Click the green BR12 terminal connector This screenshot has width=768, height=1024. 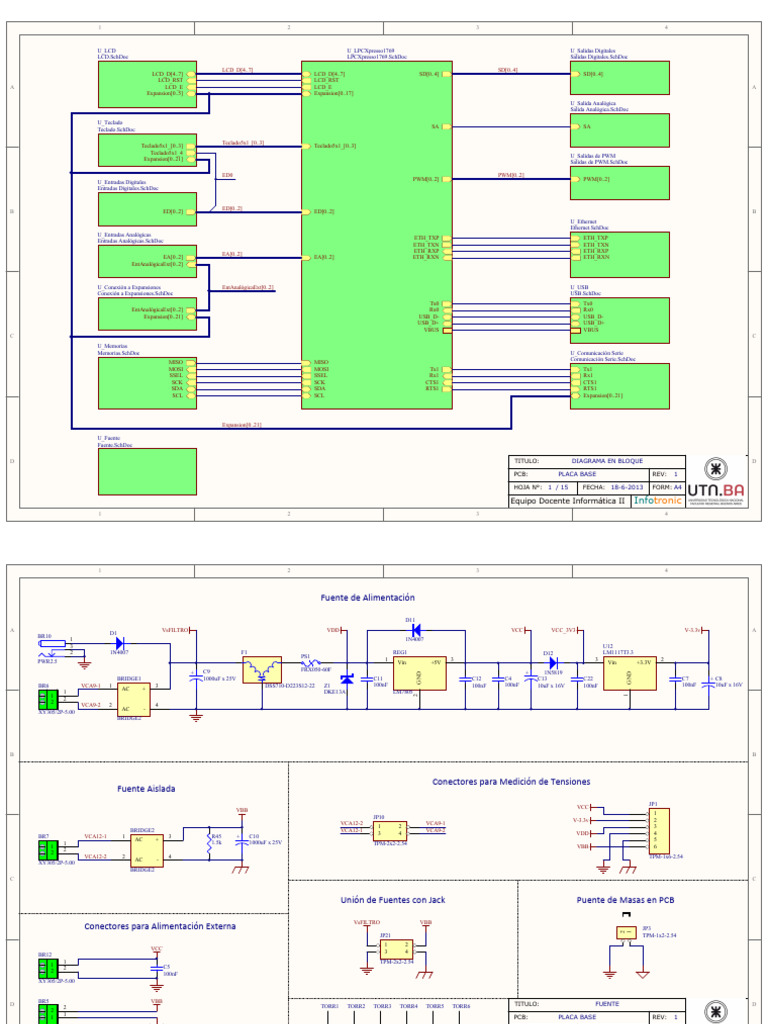coord(48,968)
